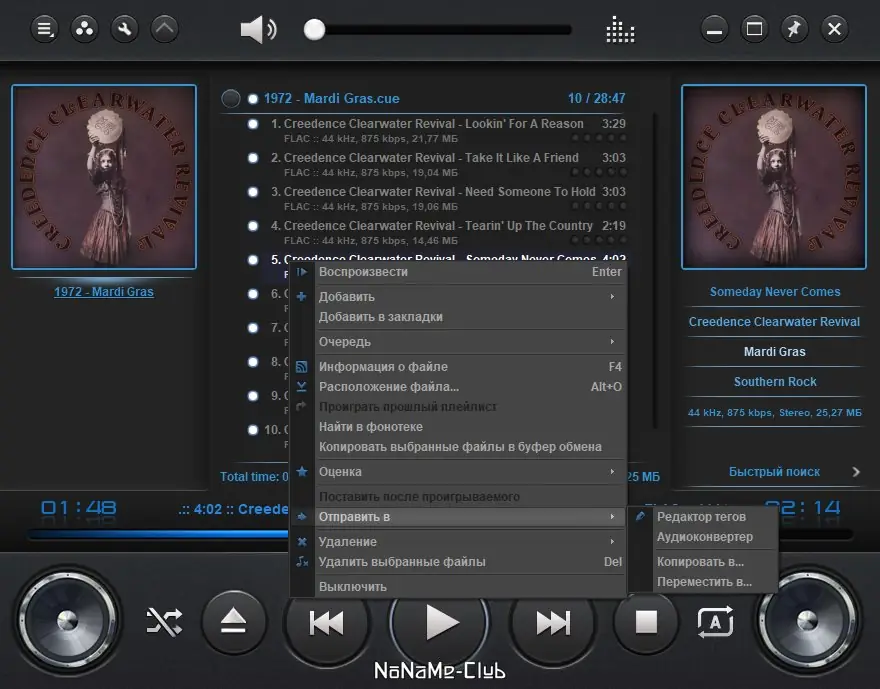The width and height of the screenshot is (880, 689).
Task: Click the play icon beside Воспроизвести
Action: click(302, 272)
